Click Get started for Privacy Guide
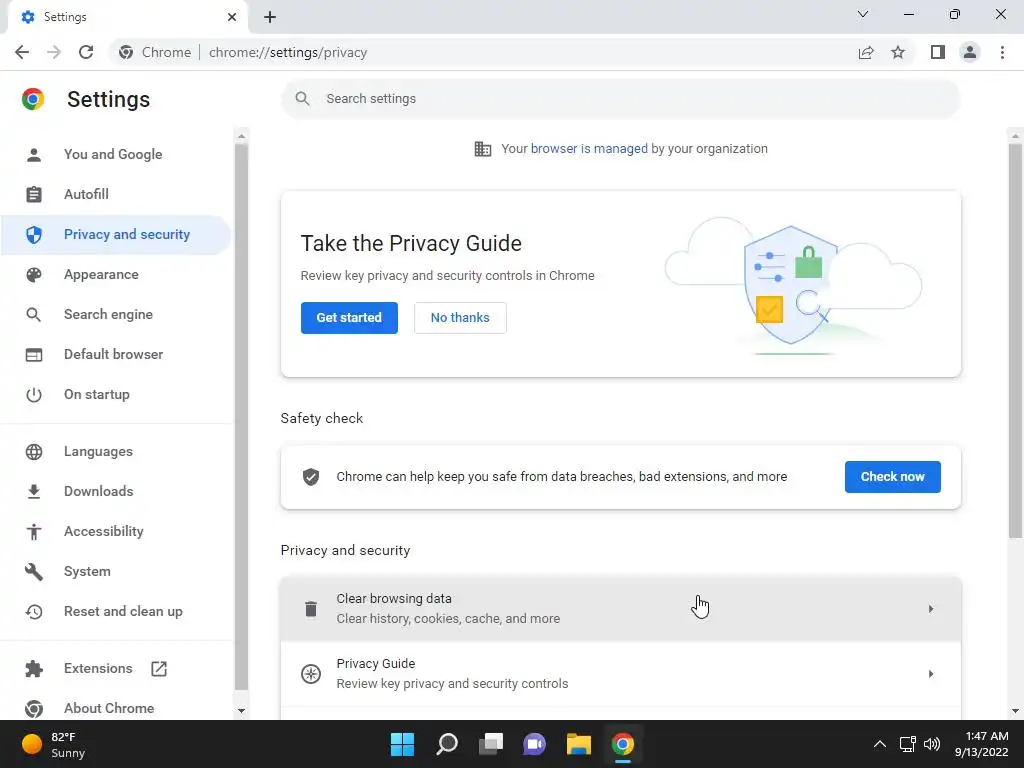 click(x=349, y=317)
